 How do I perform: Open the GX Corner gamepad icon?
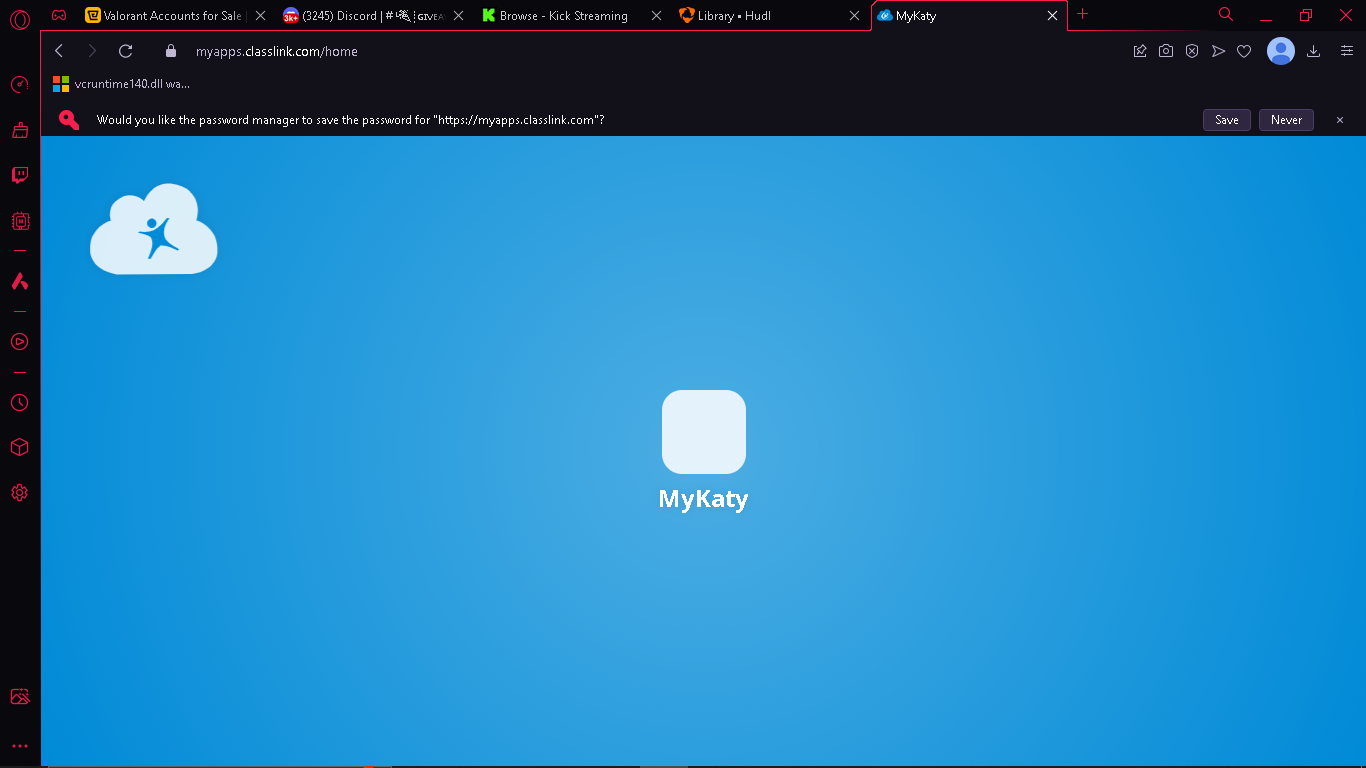(59, 15)
